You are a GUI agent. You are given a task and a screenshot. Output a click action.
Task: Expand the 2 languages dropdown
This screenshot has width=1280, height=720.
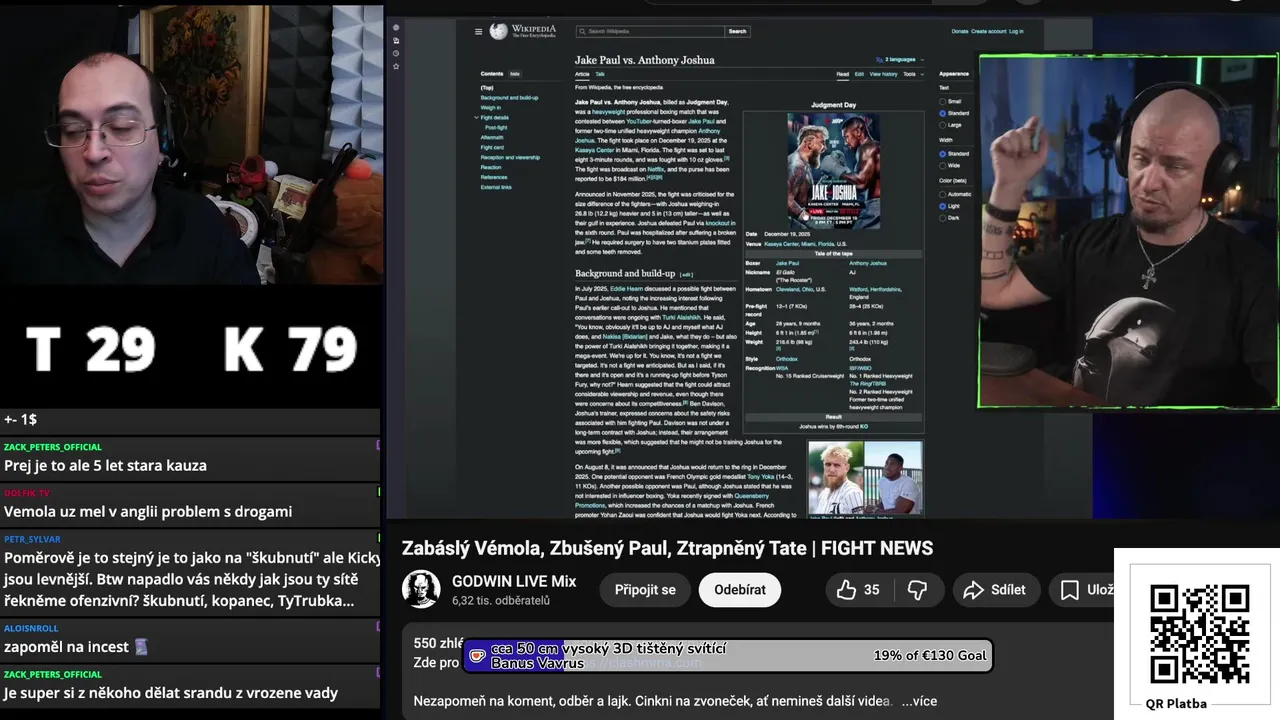pos(900,60)
